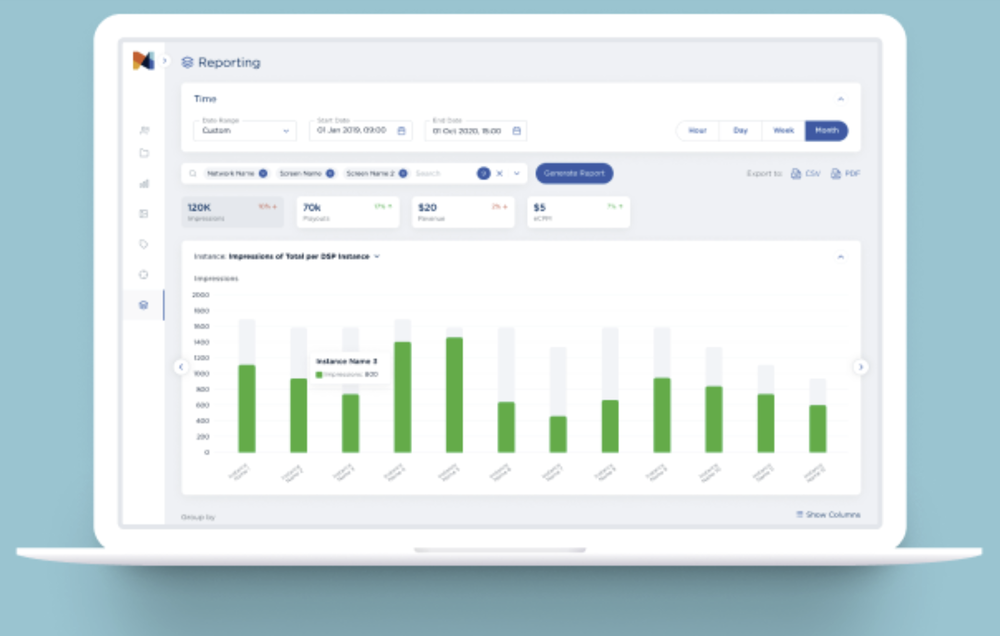This screenshot has height=636, width=1000.
Task: Switch granularity to Week
Action: click(x=783, y=130)
